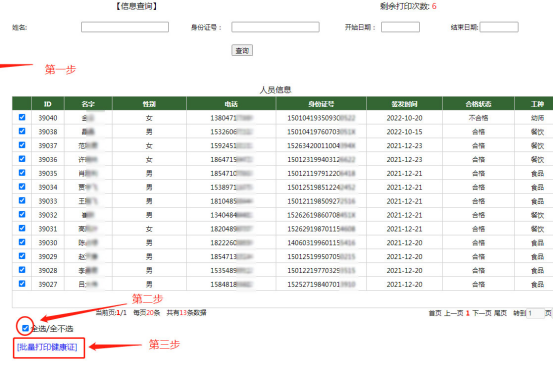Go to 首页 first page link
The image size is (553, 374).
(435, 313)
